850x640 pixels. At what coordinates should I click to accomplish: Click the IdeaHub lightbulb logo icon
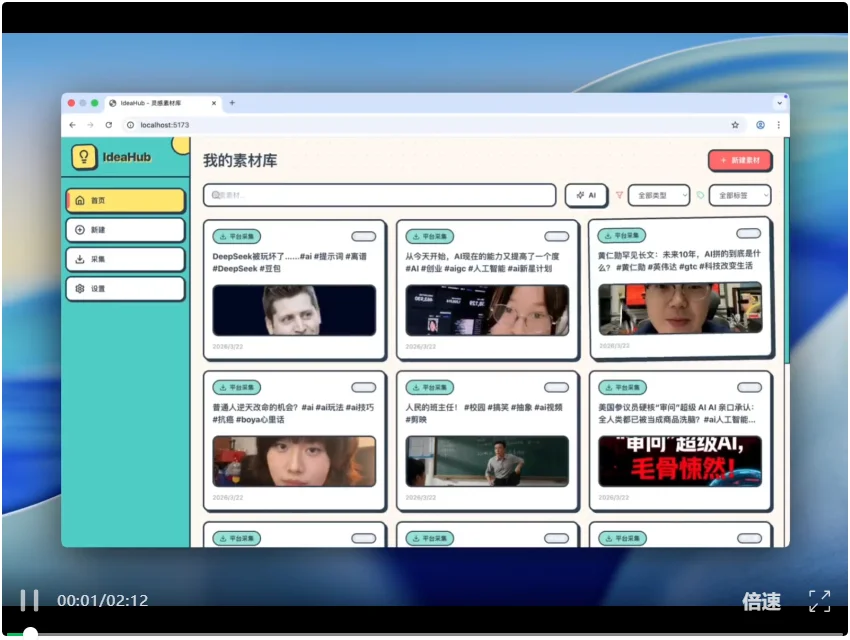[x=84, y=157]
